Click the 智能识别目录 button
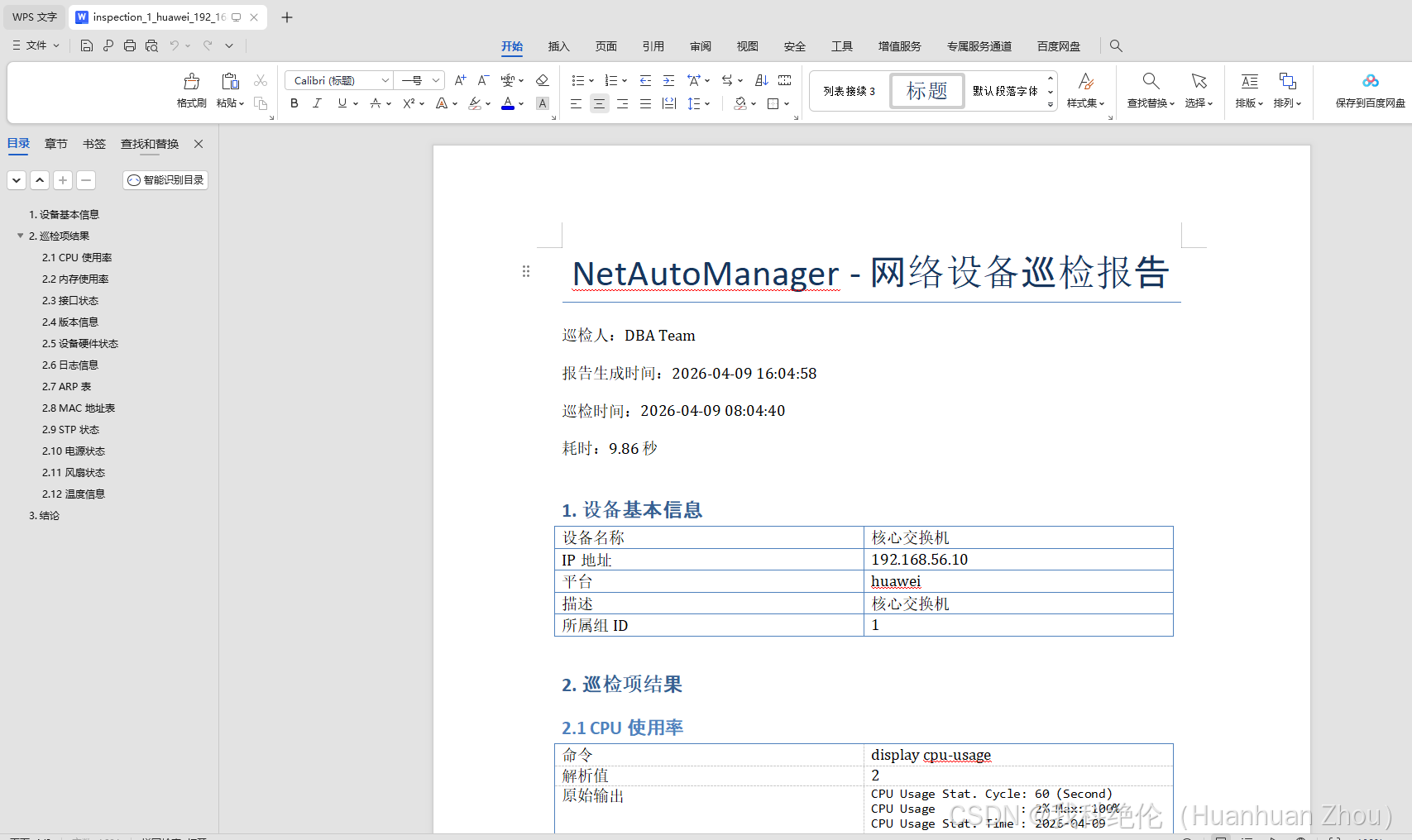 pyautogui.click(x=165, y=180)
